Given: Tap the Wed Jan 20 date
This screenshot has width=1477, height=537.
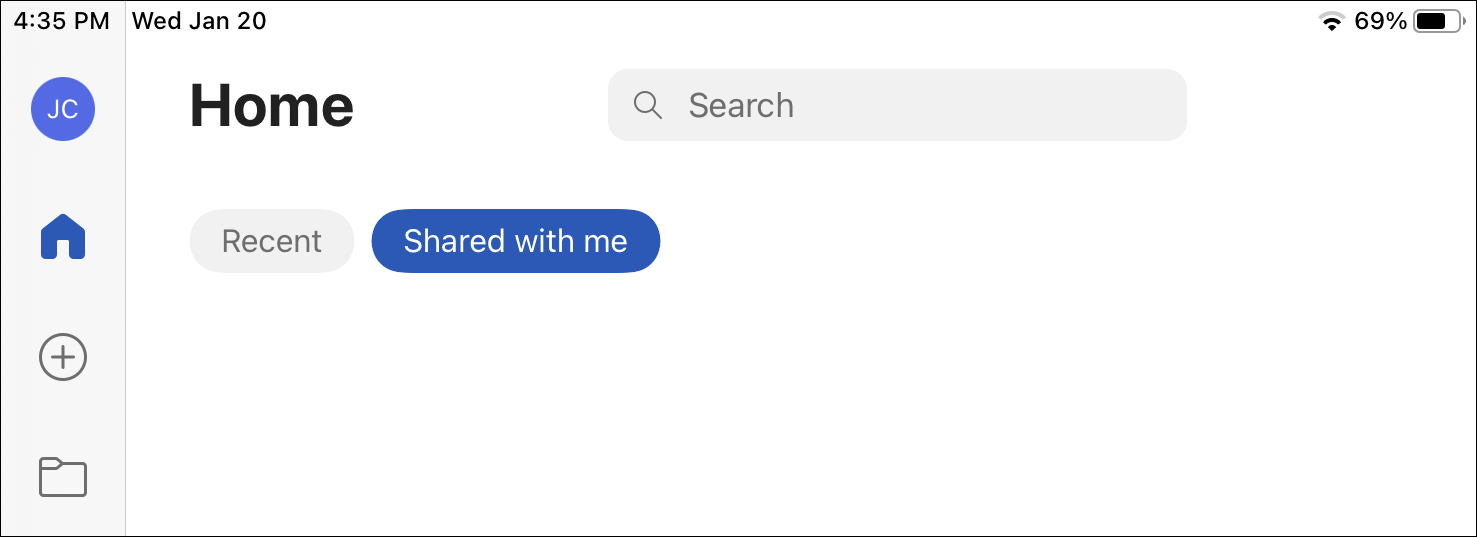Looking at the screenshot, I should click(199, 21).
